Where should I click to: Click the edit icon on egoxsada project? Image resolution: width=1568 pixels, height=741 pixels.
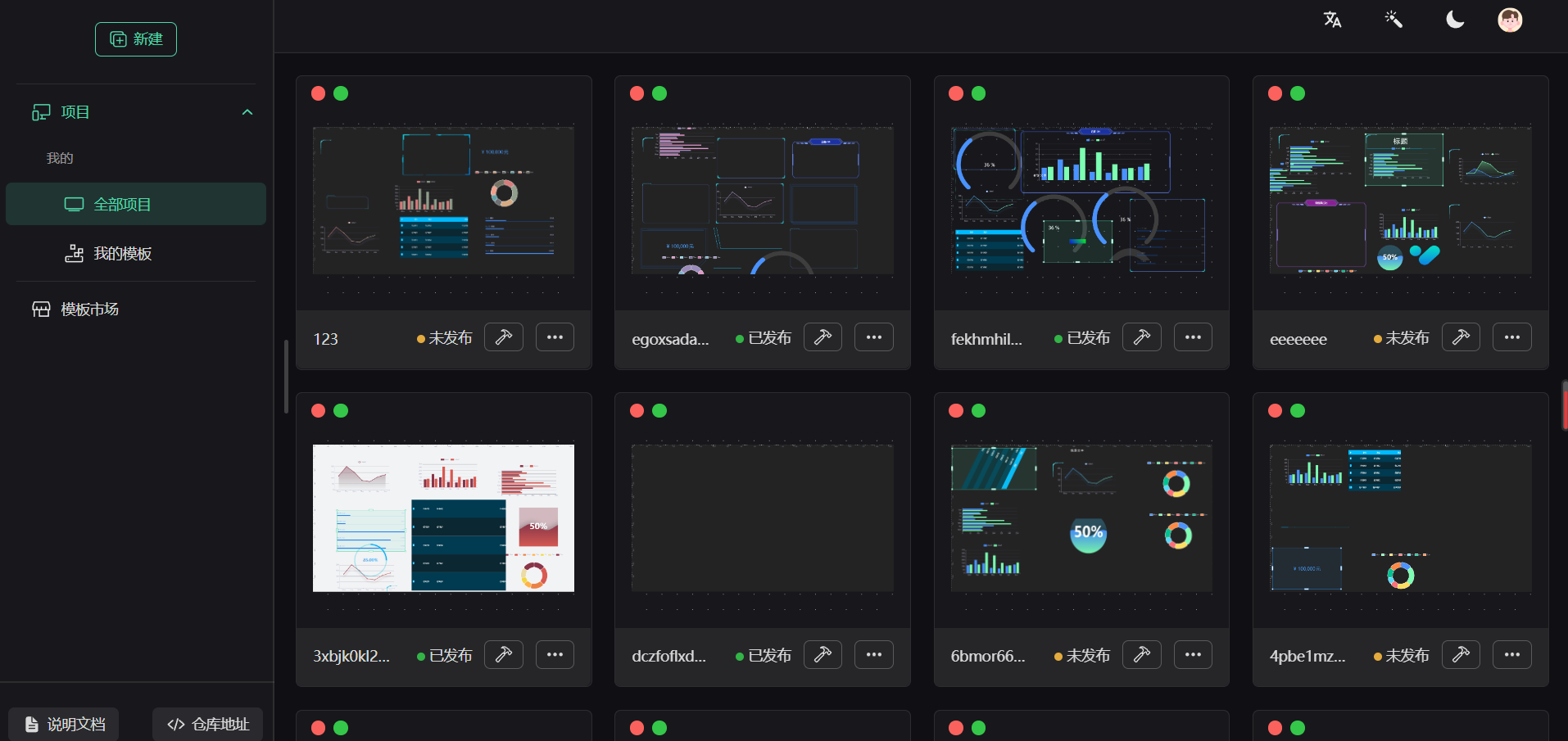pyautogui.click(x=823, y=337)
